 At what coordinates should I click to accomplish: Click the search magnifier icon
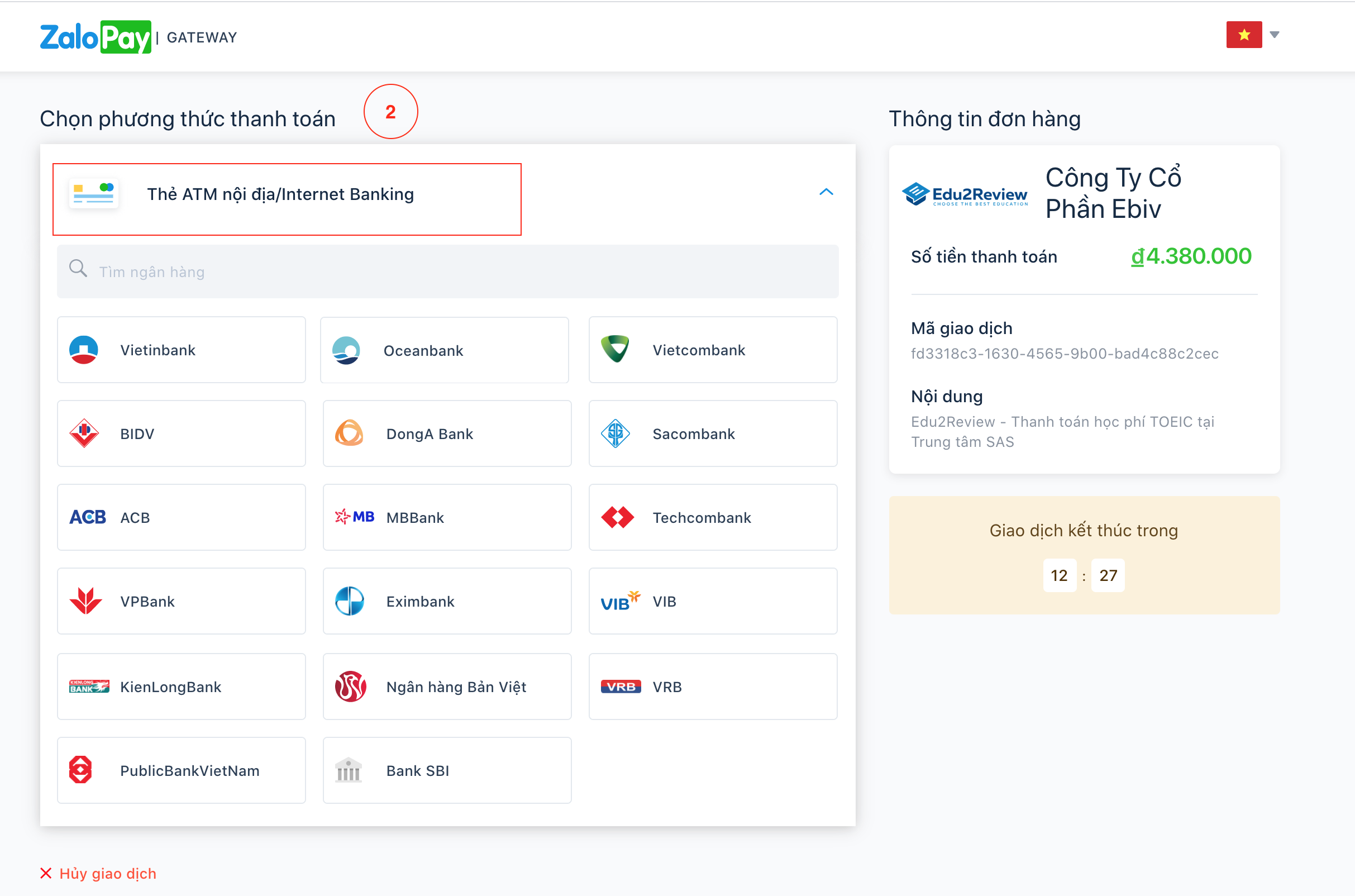78,269
